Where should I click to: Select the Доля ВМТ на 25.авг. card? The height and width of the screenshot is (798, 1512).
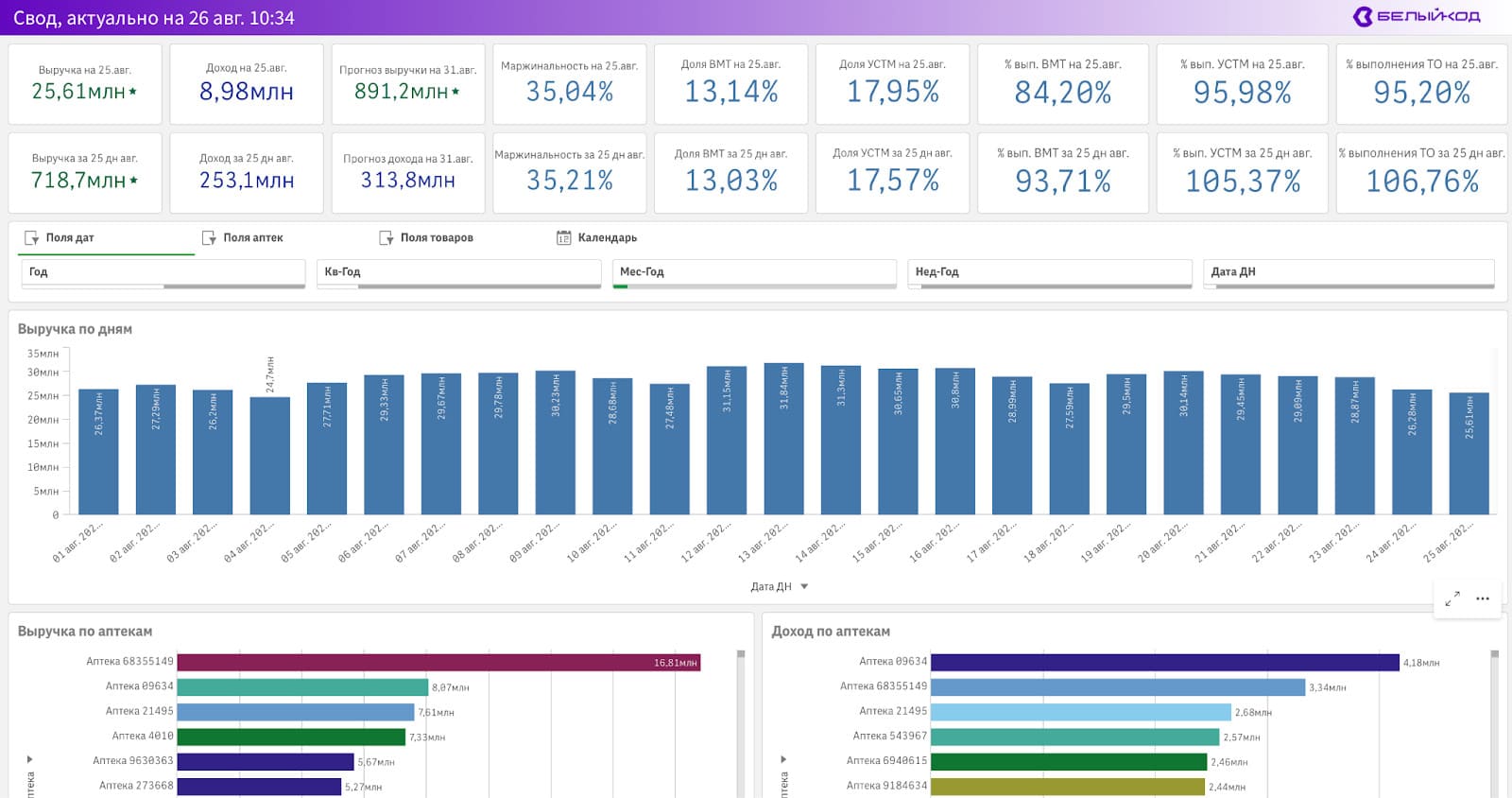731,84
